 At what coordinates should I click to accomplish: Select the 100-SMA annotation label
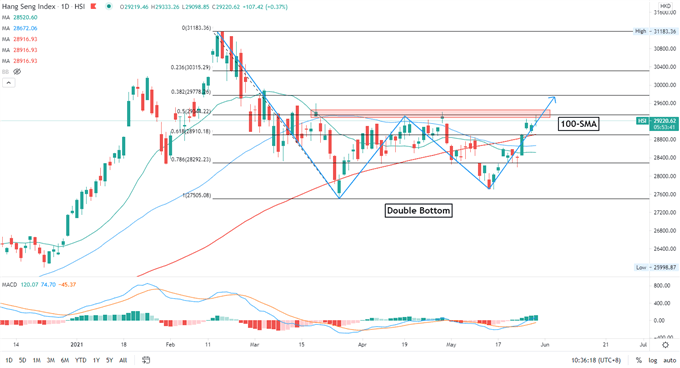coord(579,124)
